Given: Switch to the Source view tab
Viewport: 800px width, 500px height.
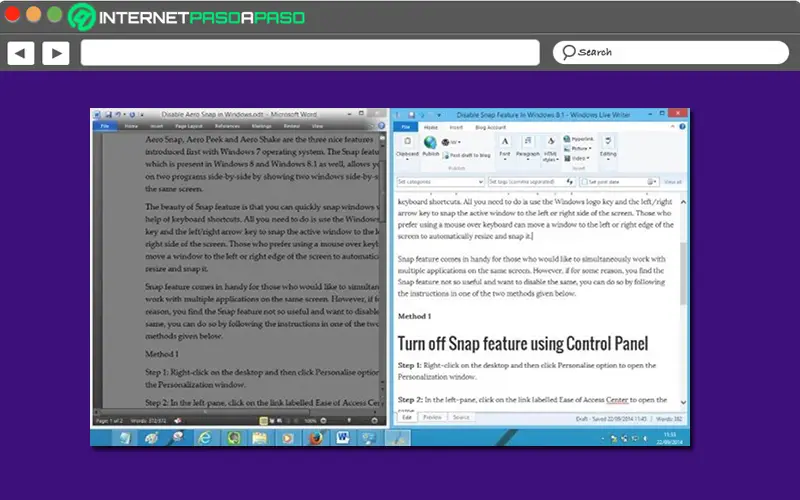Looking at the screenshot, I should coord(461,417).
